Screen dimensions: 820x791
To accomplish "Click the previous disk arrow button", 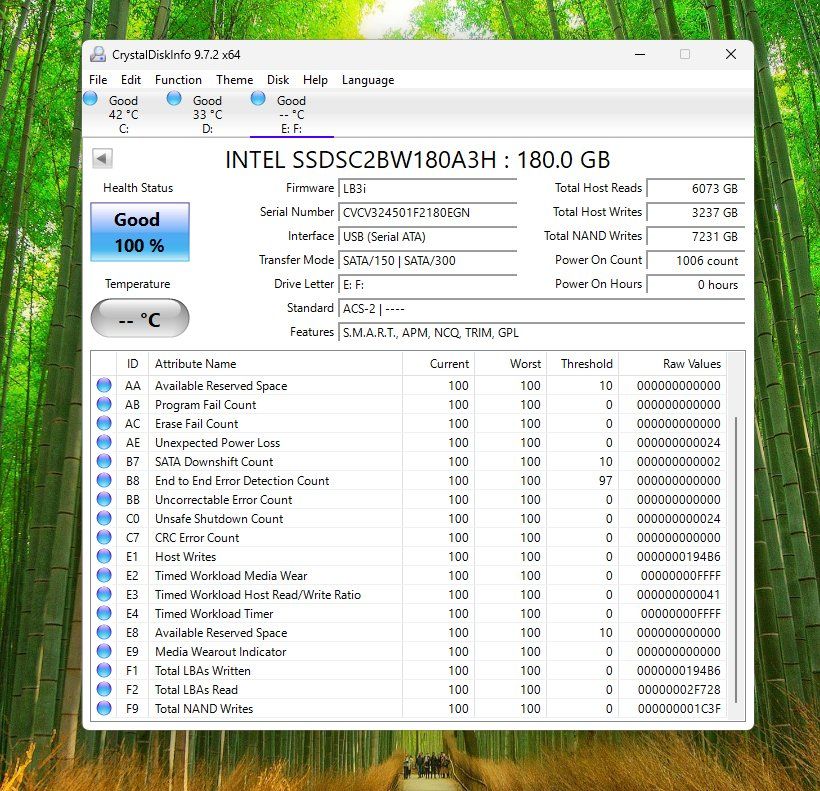I will click(x=102, y=158).
